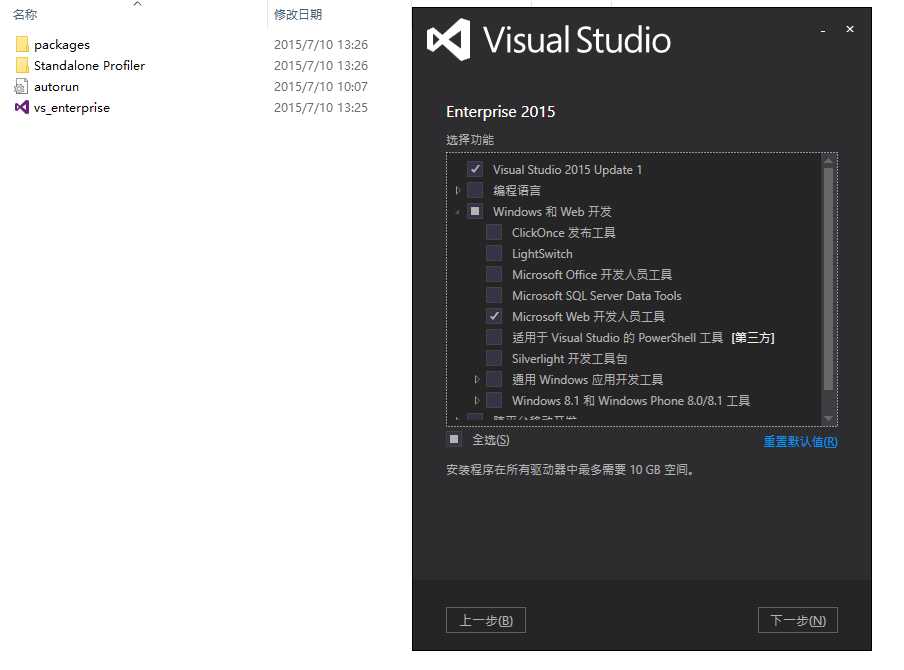904x670 pixels.
Task: Click the feature list scroll down arrow
Action: (828, 419)
